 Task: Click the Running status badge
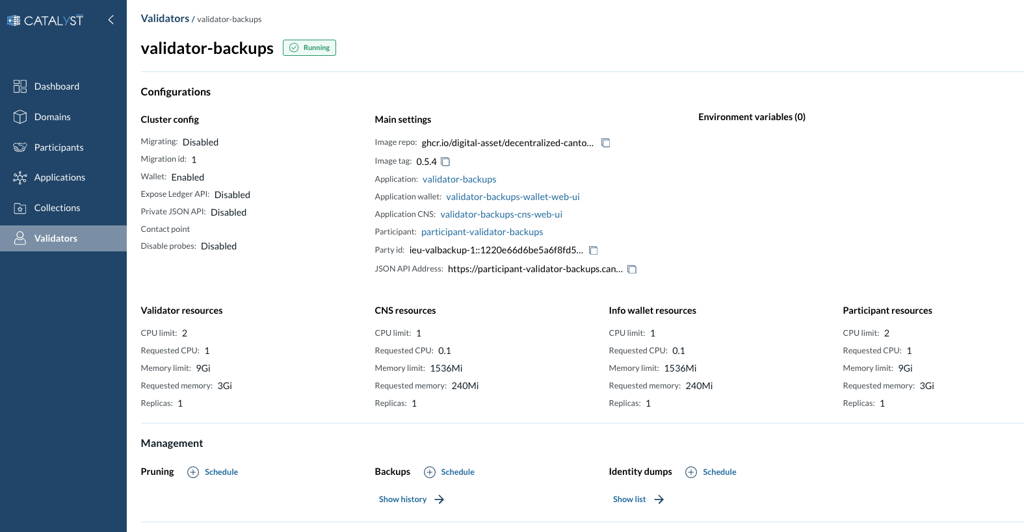[309, 48]
